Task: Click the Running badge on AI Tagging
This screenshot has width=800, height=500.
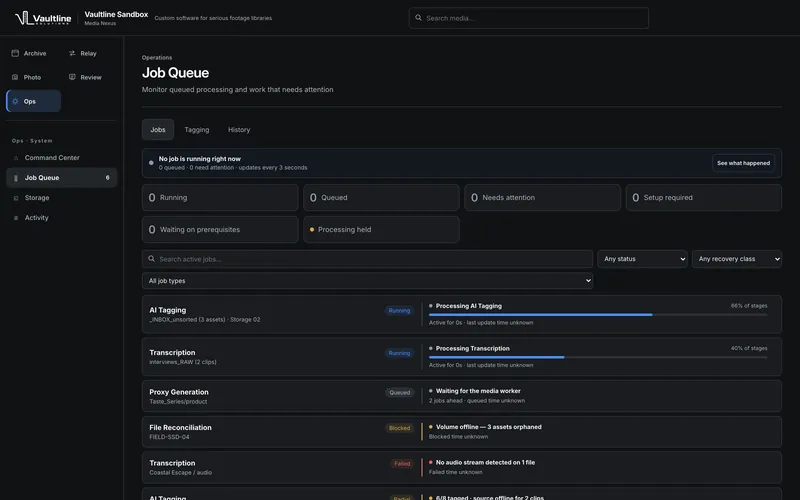Action: coord(399,310)
